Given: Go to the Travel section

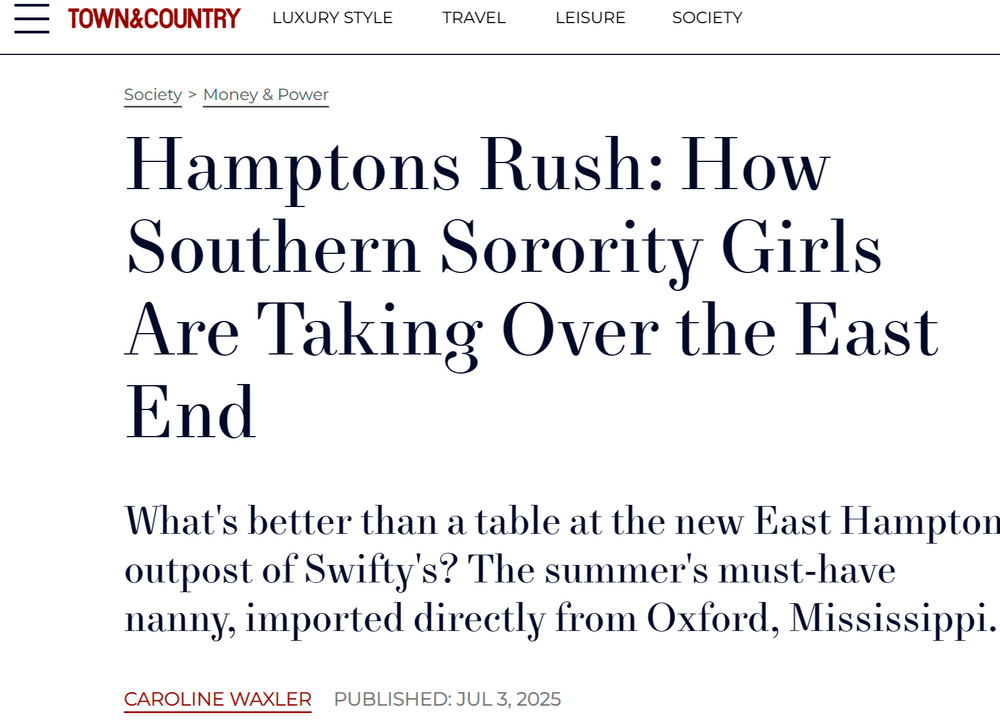Looking at the screenshot, I should tap(474, 18).
